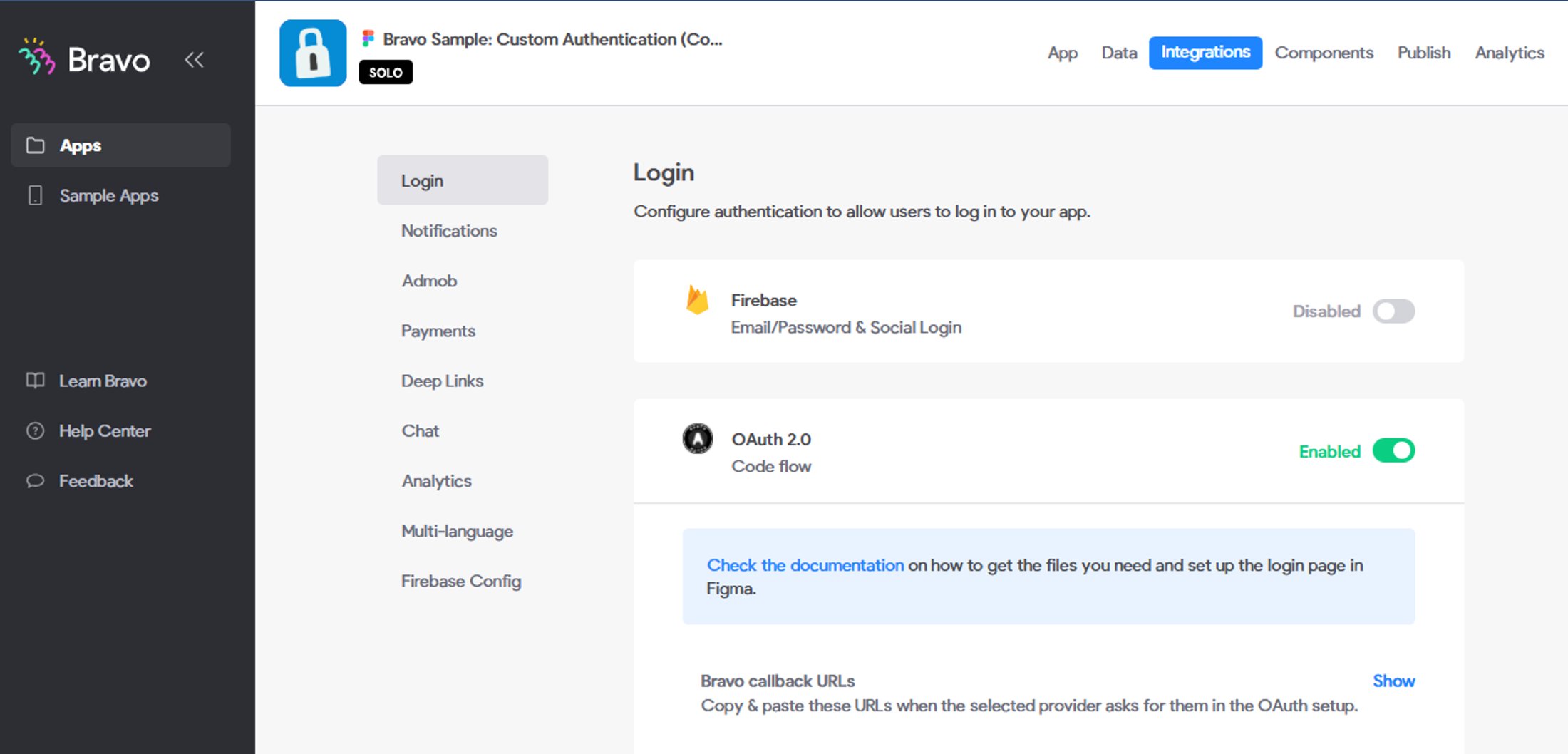The image size is (1568, 754).
Task: Click the 'Code flow' subtitle
Action: [771, 466]
